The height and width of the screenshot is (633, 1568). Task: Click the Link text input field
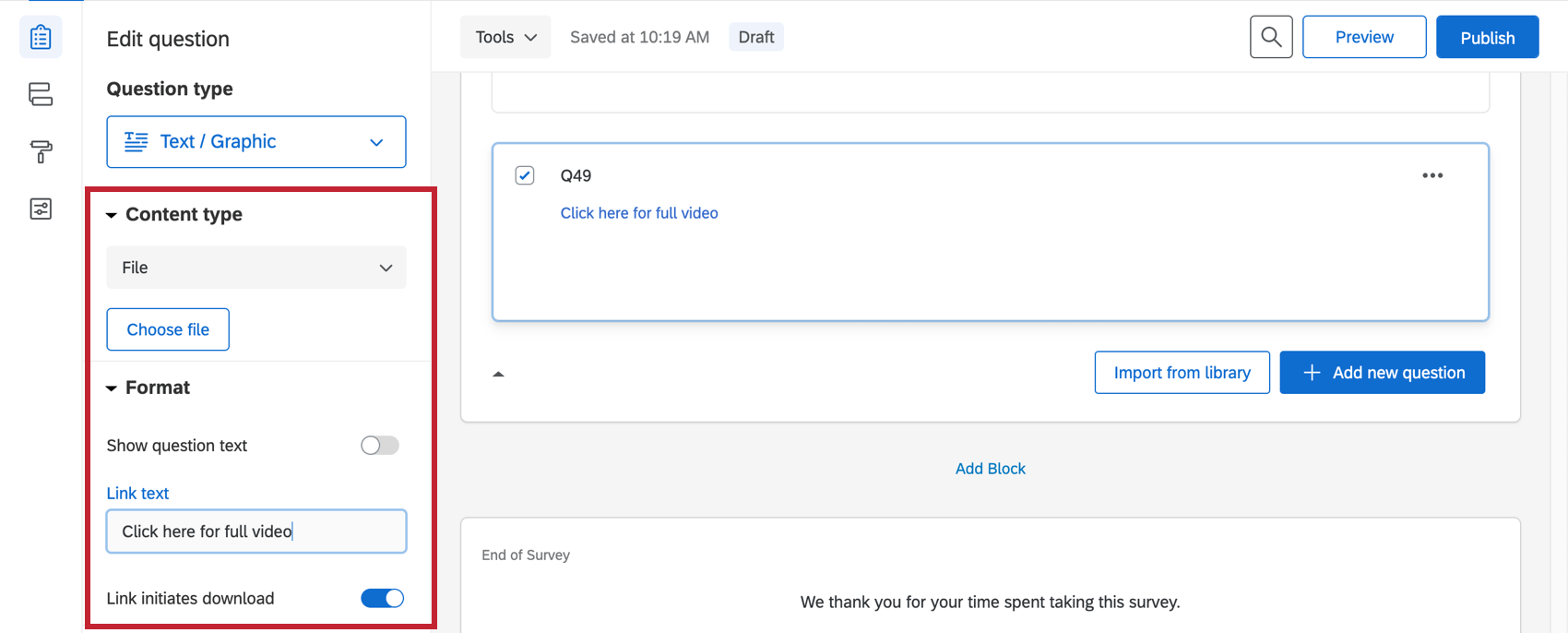tap(256, 531)
